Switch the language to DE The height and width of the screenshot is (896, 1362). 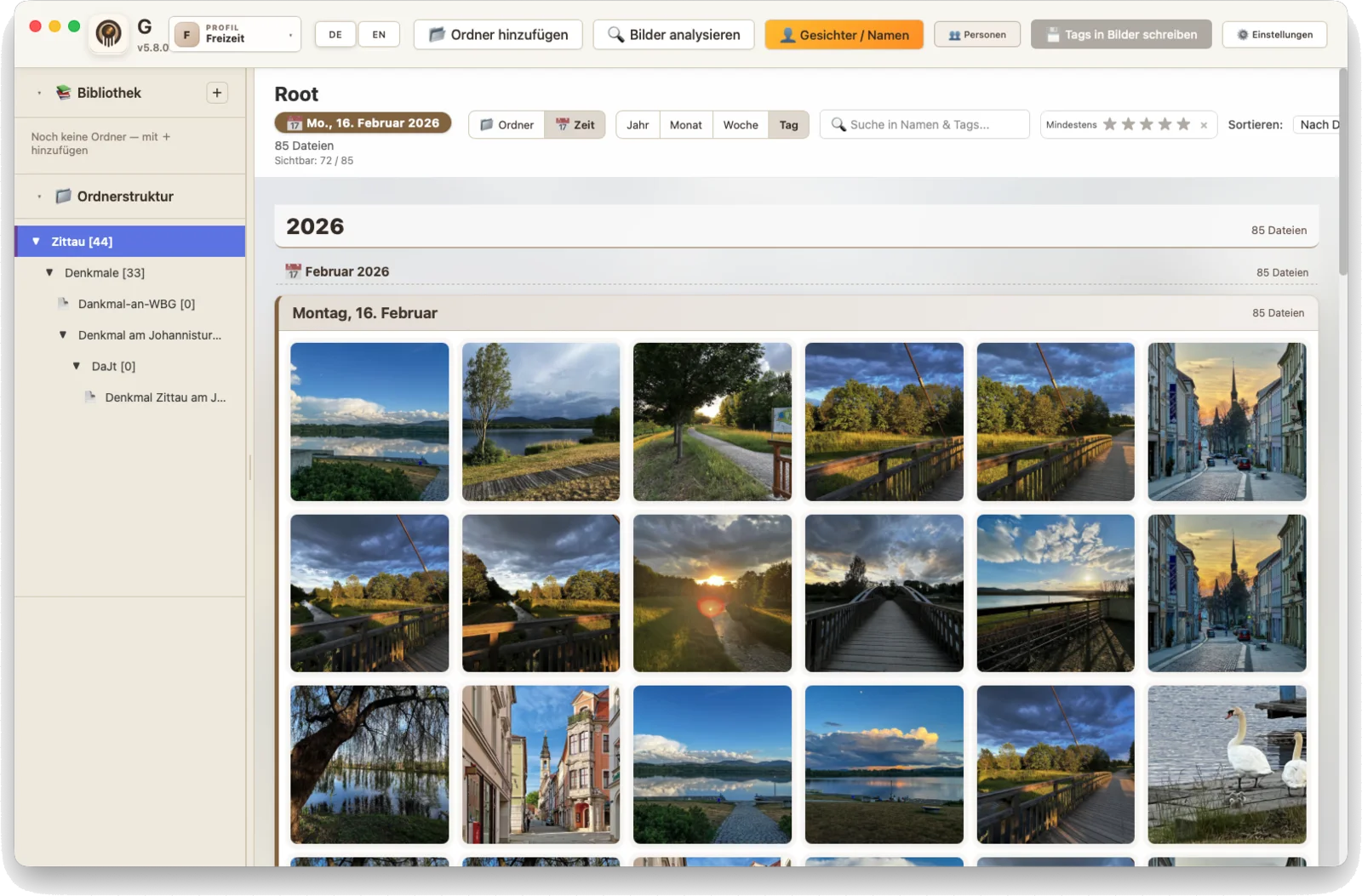point(335,35)
